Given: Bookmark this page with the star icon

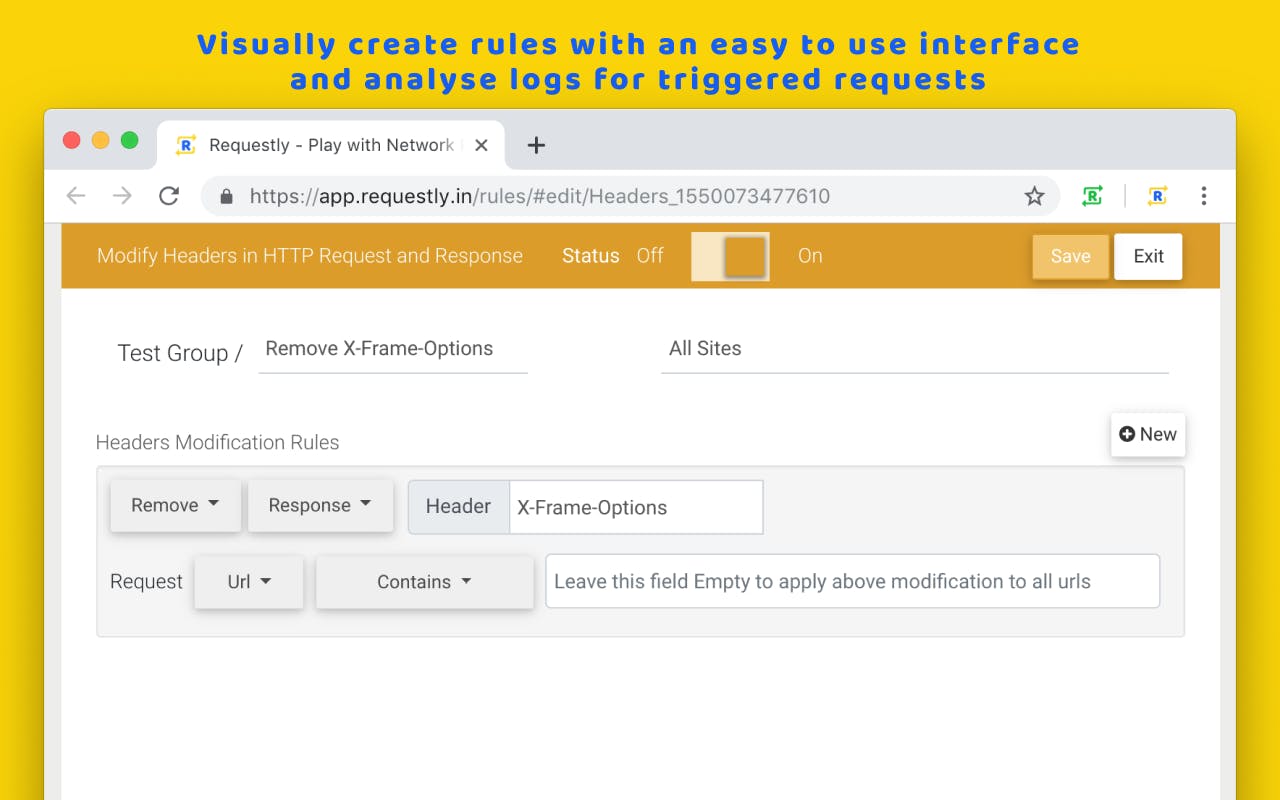Looking at the screenshot, I should [x=1034, y=196].
